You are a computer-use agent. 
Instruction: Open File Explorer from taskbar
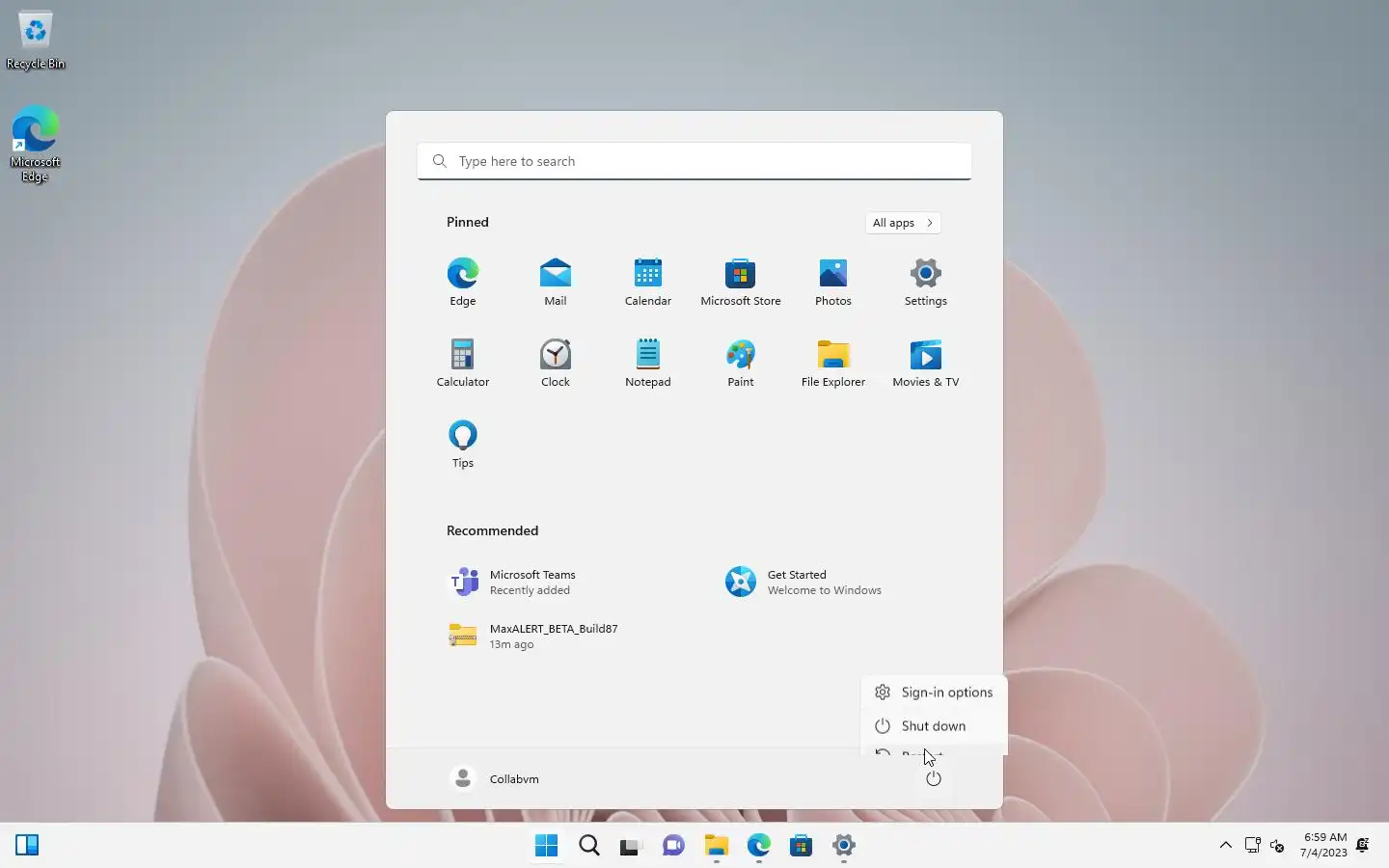pos(716,846)
